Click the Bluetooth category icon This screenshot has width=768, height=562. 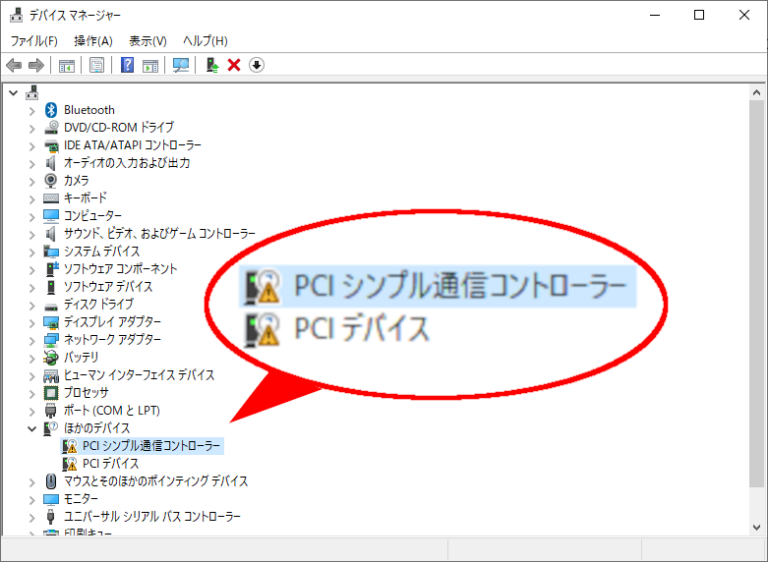(51, 110)
